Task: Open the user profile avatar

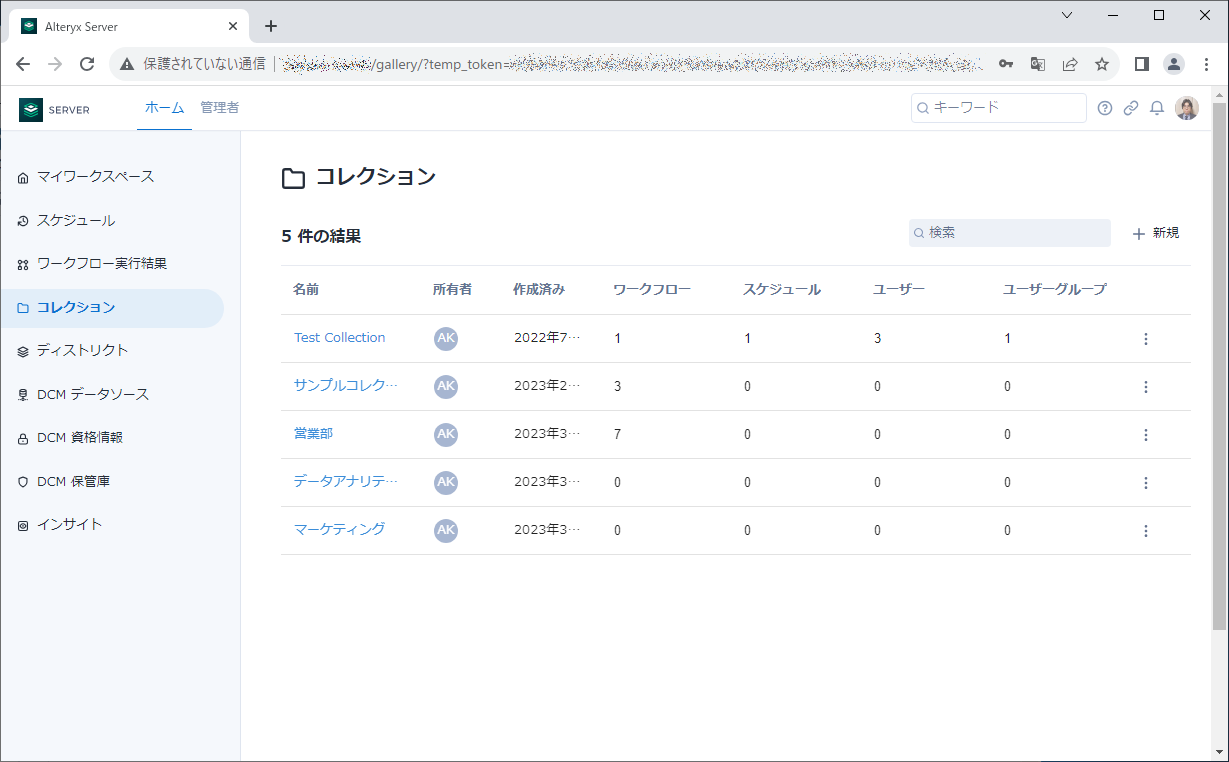Action: pyautogui.click(x=1187, y=108)
